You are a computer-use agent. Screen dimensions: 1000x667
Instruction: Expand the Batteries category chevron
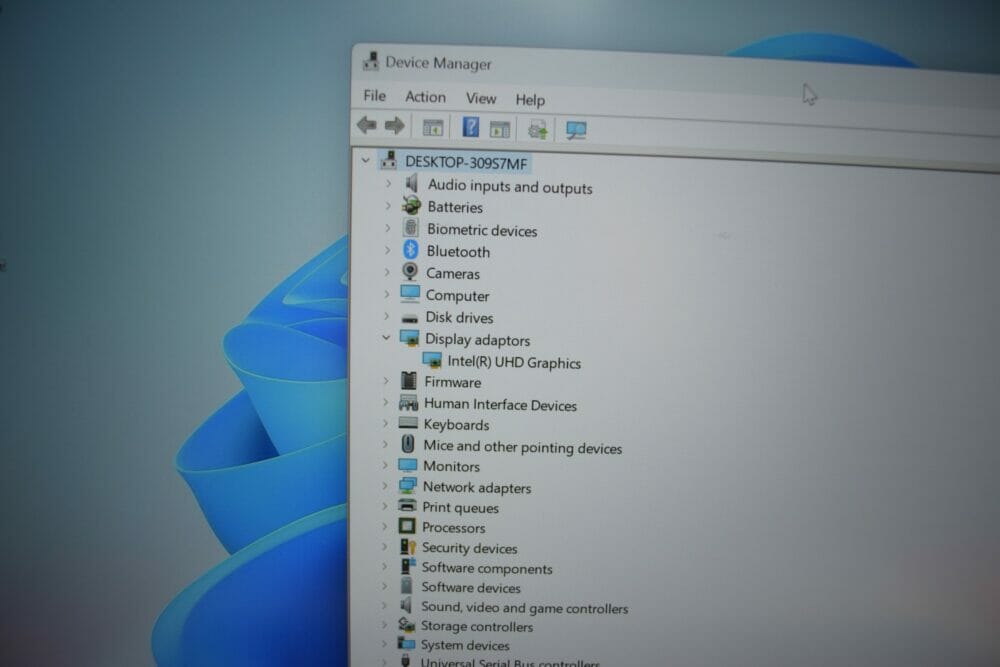[388, 205]
